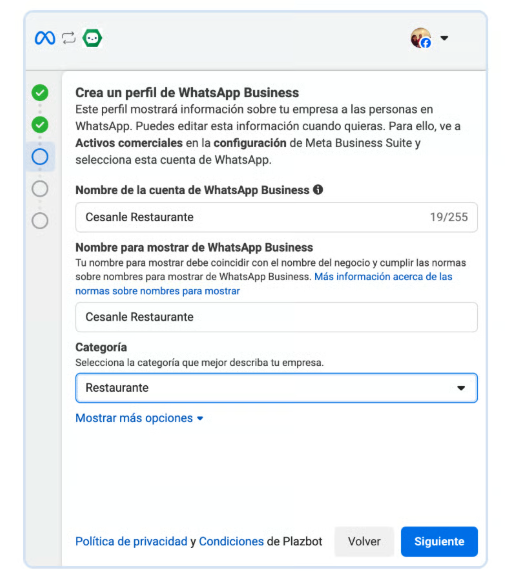The width and height of the screenshot is (513, 577).
Task: Click the Siguiente button
Action: (x=439, y=541)
